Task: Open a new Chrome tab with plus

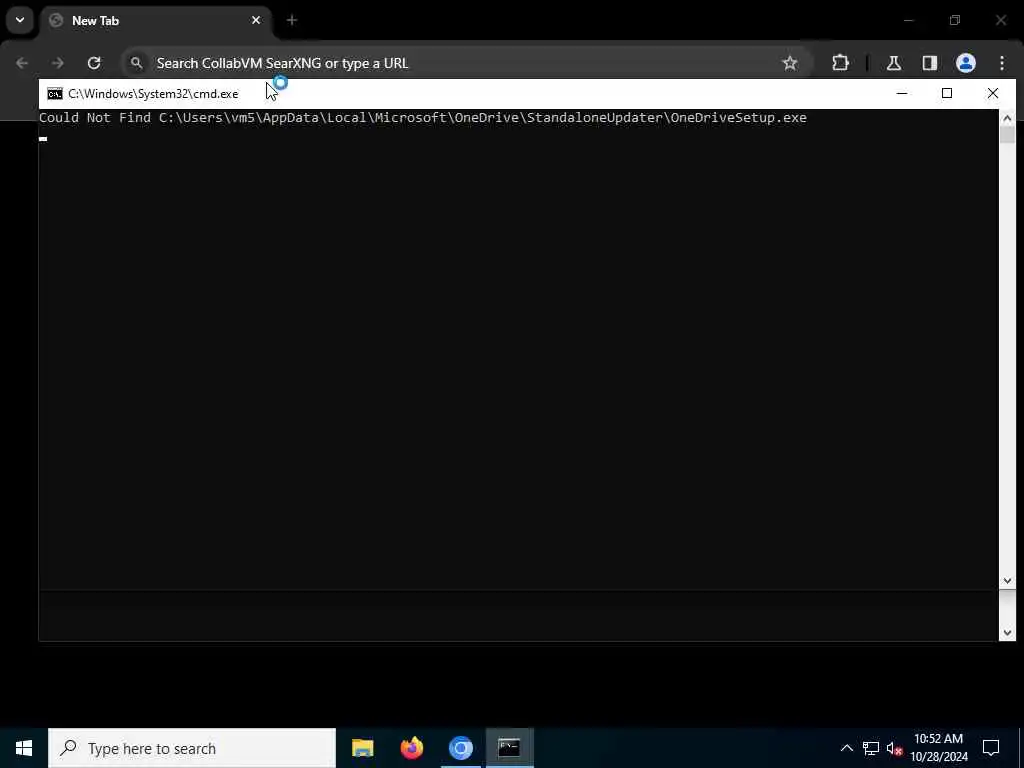Action: (292, 20)
